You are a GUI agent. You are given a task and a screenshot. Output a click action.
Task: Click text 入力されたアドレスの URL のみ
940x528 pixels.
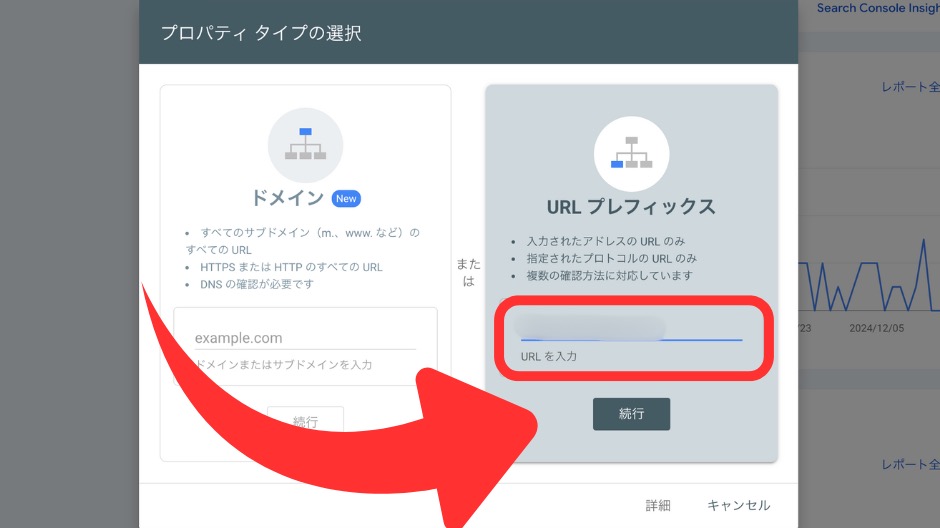pyautogui.click(x=605, y=241)
